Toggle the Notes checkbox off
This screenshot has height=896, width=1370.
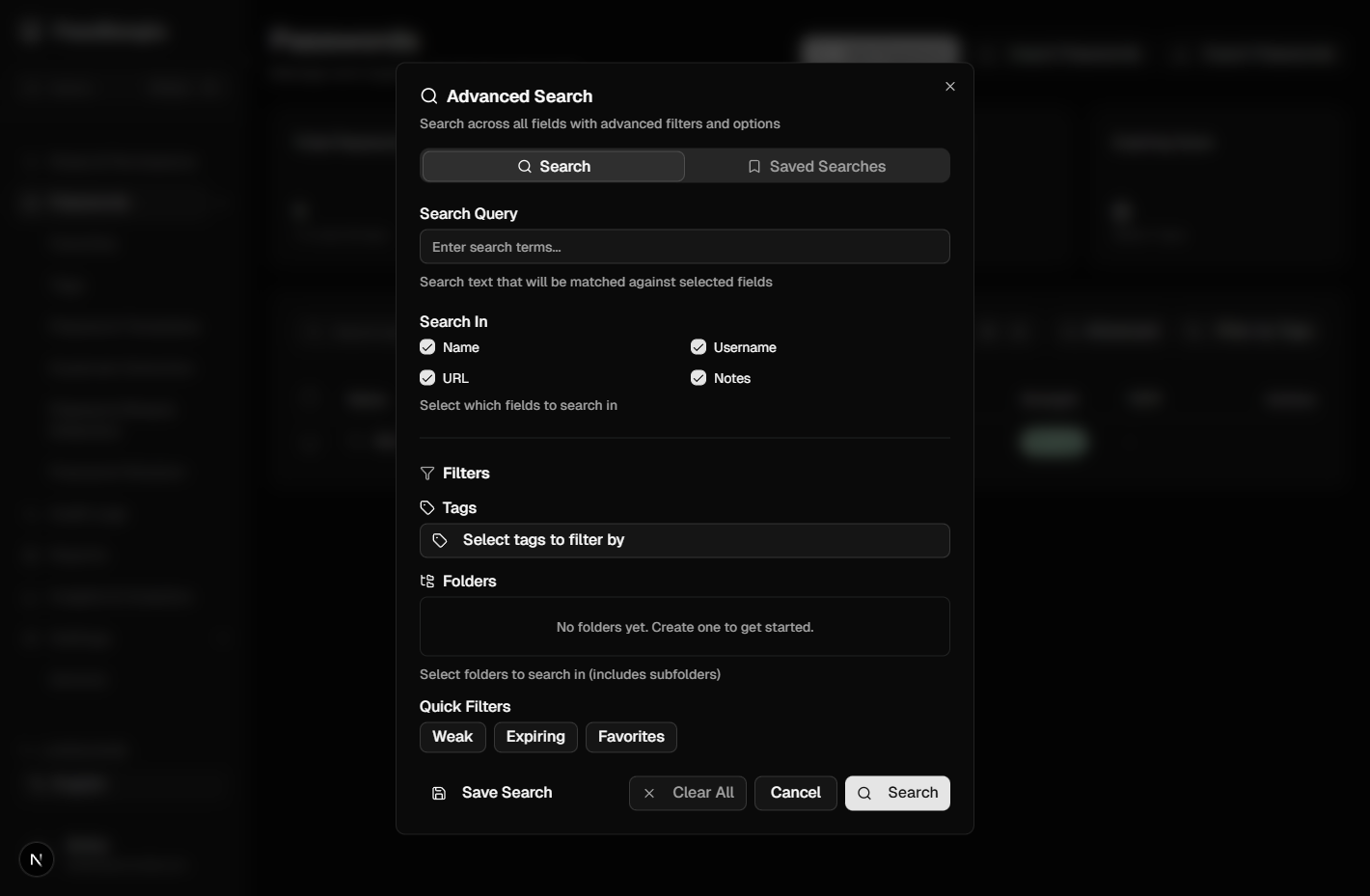699,378
